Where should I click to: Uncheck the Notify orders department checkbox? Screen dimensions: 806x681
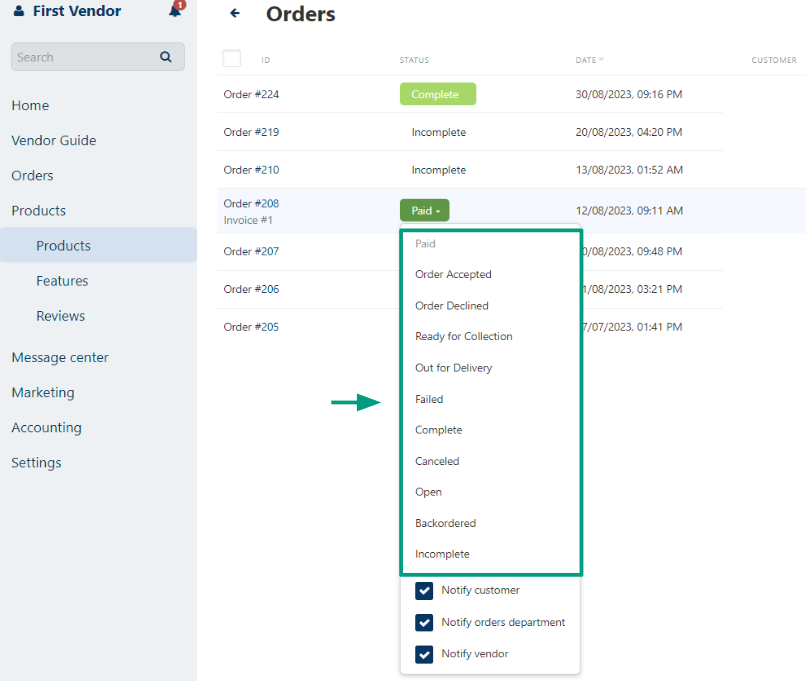(424, 622)
